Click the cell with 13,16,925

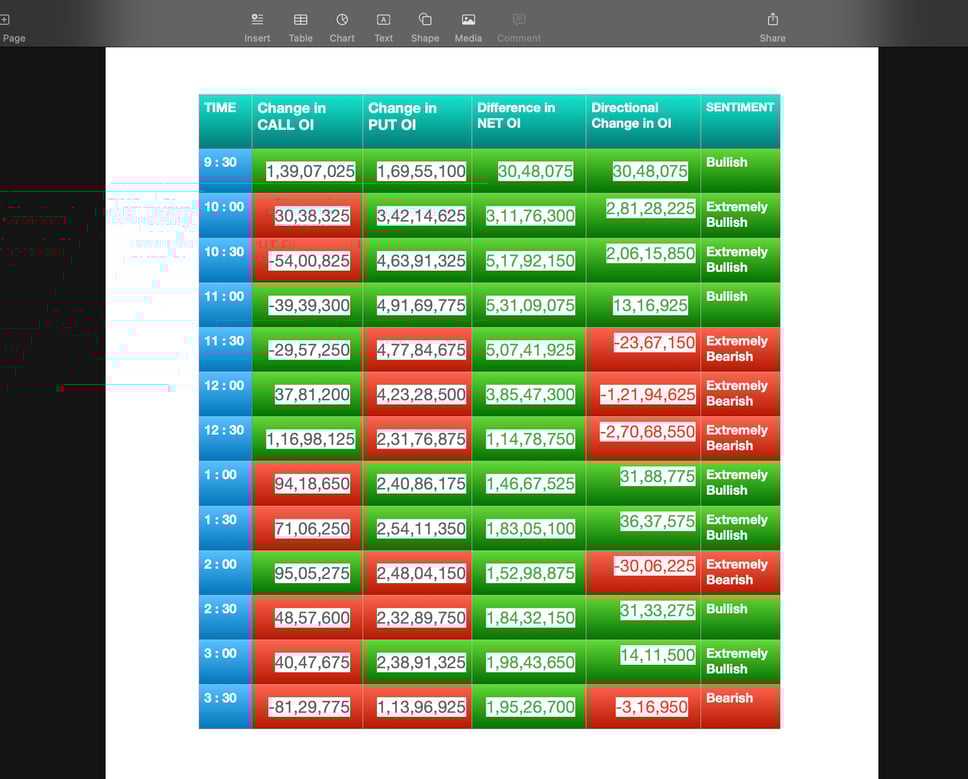pyautogui.click(x=643, y=305)
